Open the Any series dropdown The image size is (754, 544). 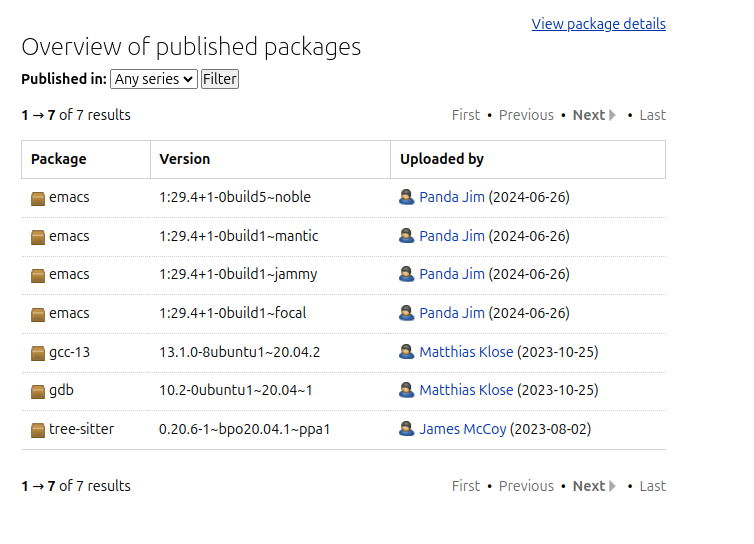click(x=154, y=79)
